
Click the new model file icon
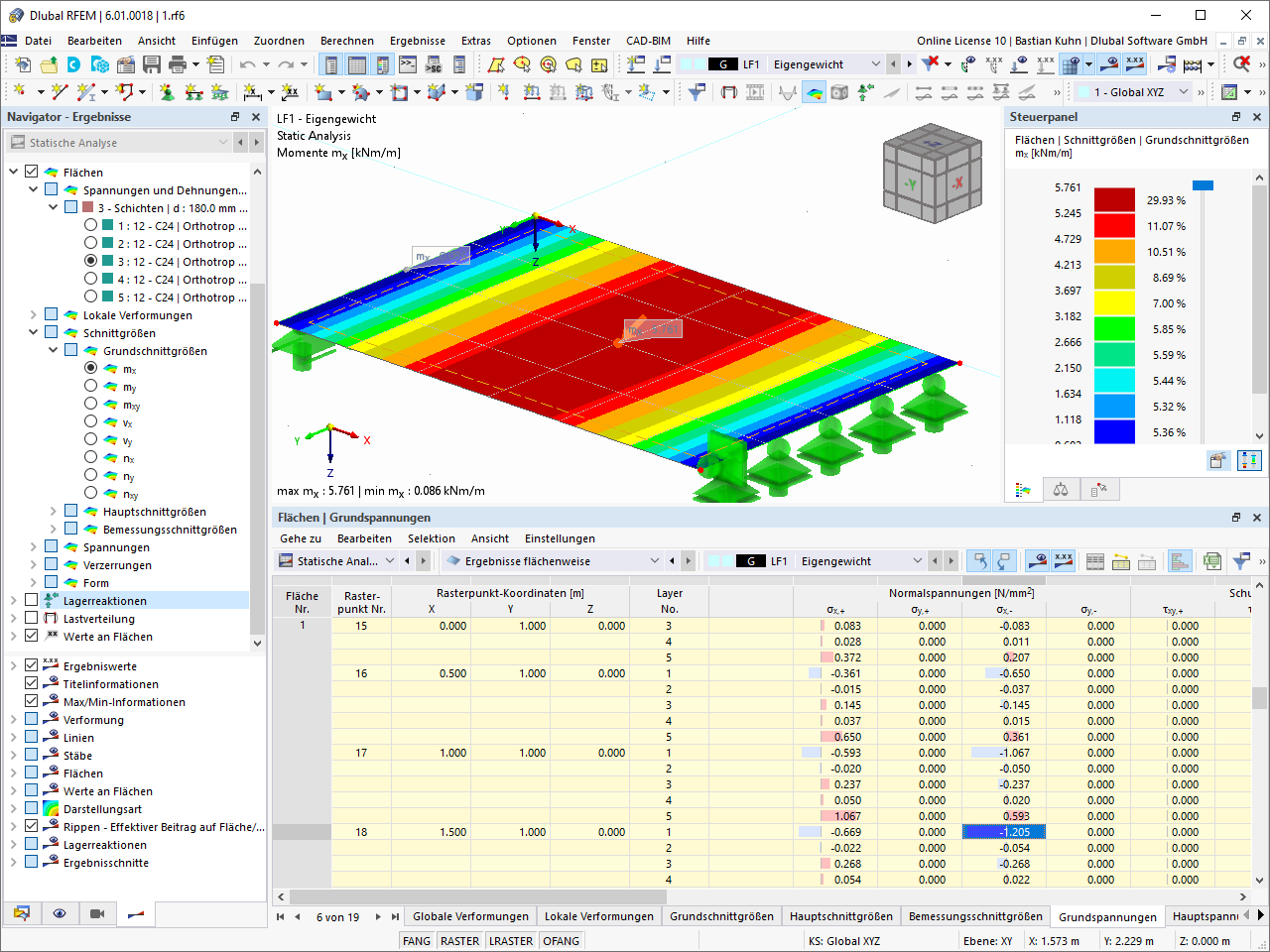point(23,64)
